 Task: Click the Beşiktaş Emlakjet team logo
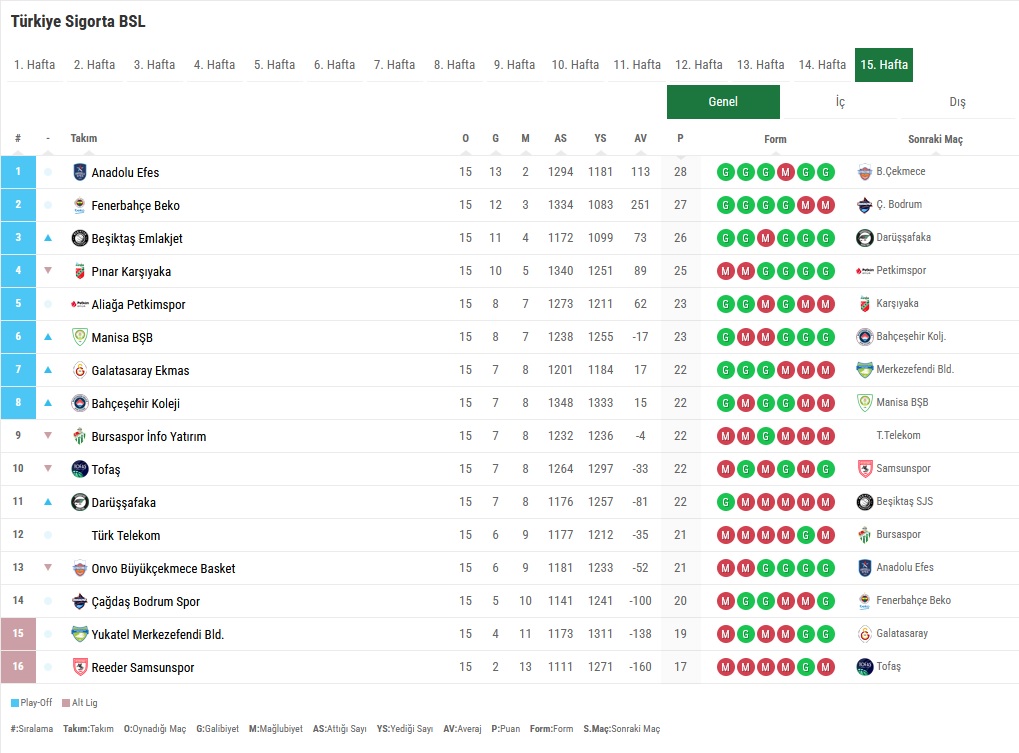(x=80, y=238)
